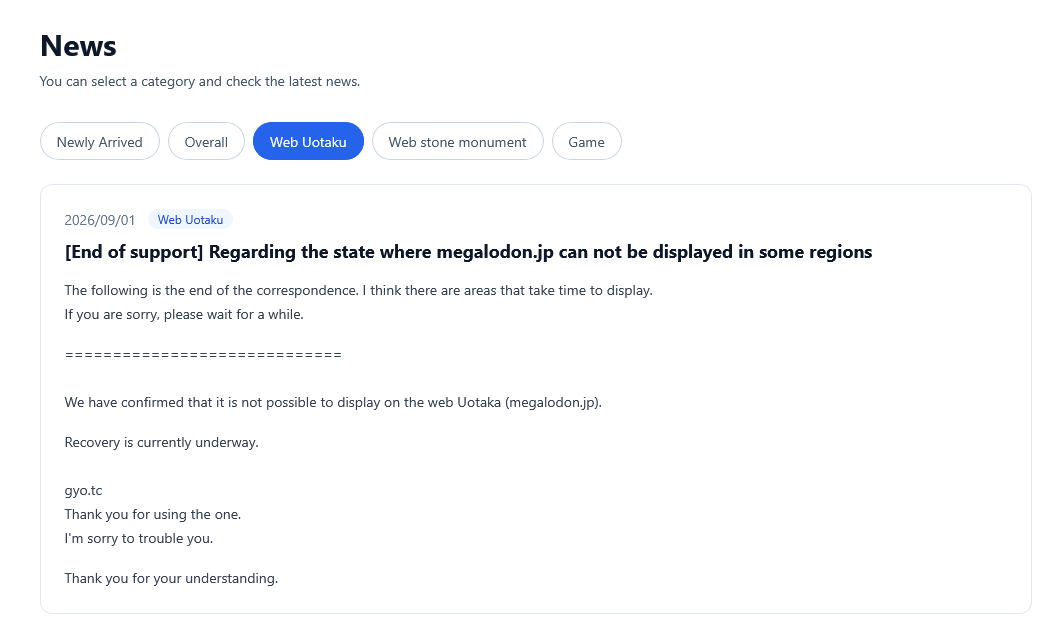The image size is (1054, 633).
Task: Click the active Web Uotaku filter pill
Action: click(x=309, y=142)
